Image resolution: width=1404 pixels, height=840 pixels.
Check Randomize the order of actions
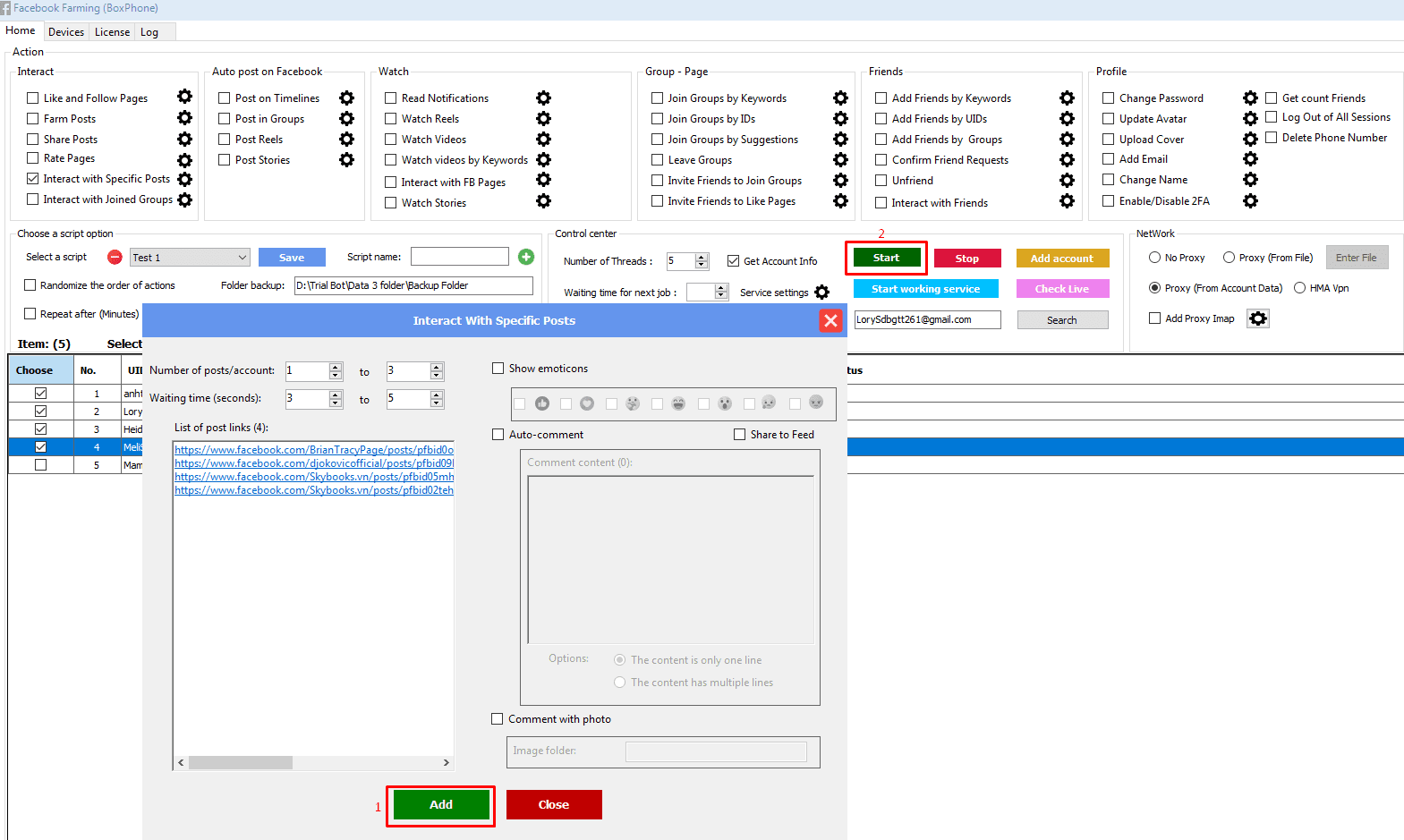[30, 285]
